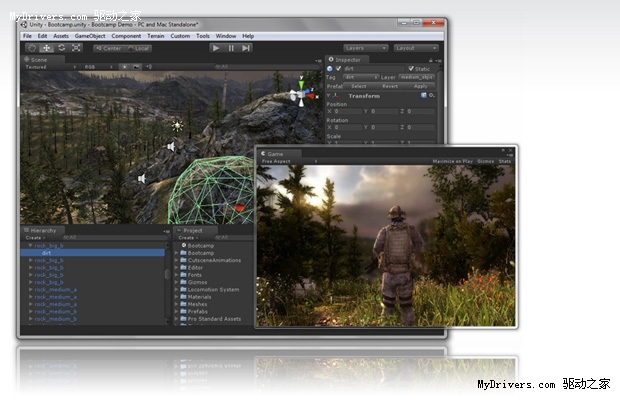Viewport: 620px width, 400px height.
Task: Open the Free Aspect dropdown in Game view
Action: (289, 161)
